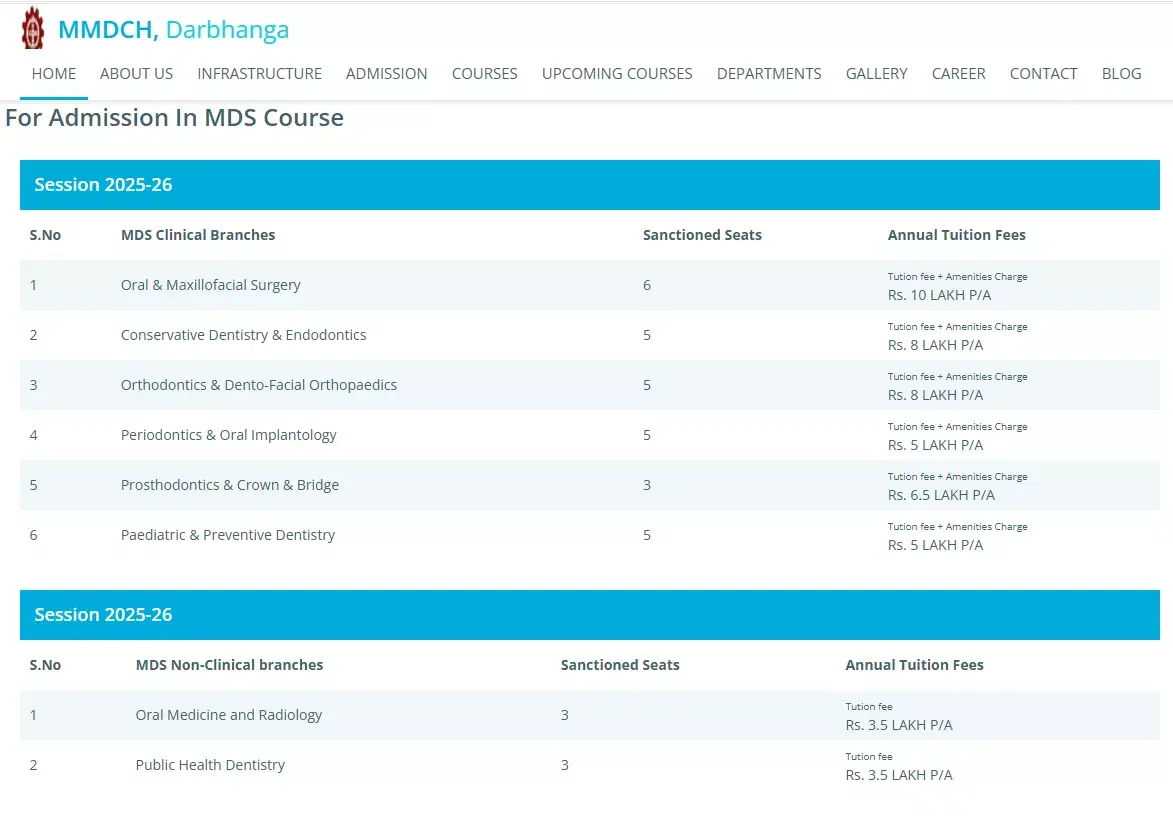Select the Public Health Dentistry row
The height and width of the screenshot is (818, 1173).
[x=210, y=765]
